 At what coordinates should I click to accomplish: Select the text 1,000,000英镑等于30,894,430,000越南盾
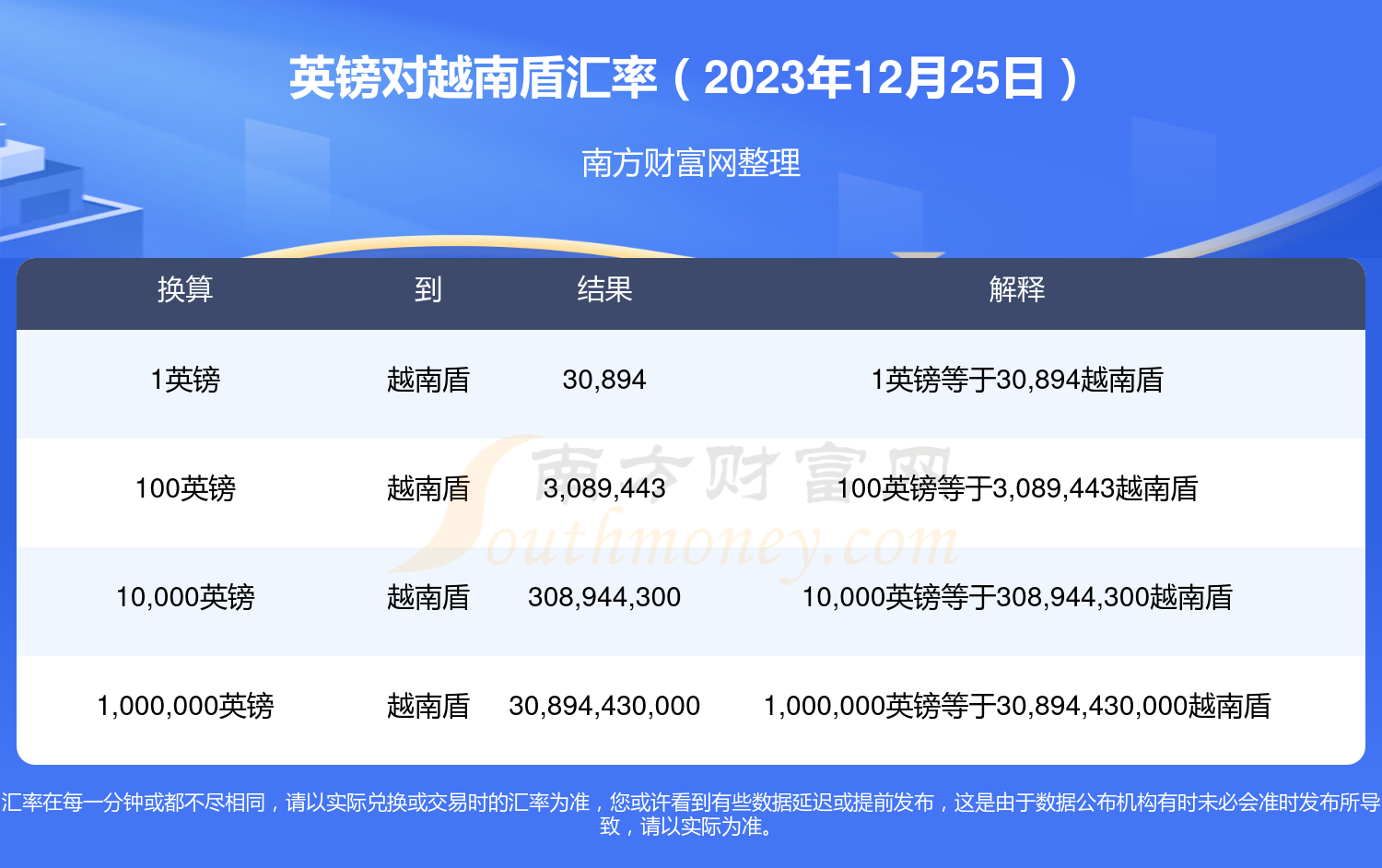[1017, 706]
